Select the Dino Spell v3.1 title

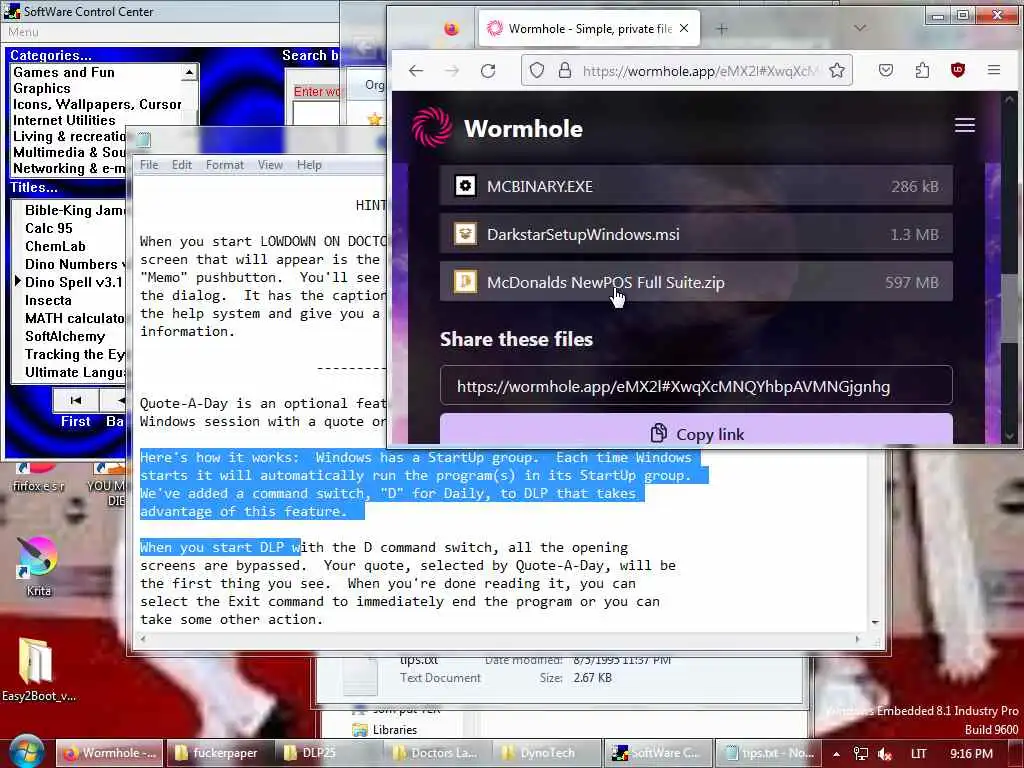[74, 282]
